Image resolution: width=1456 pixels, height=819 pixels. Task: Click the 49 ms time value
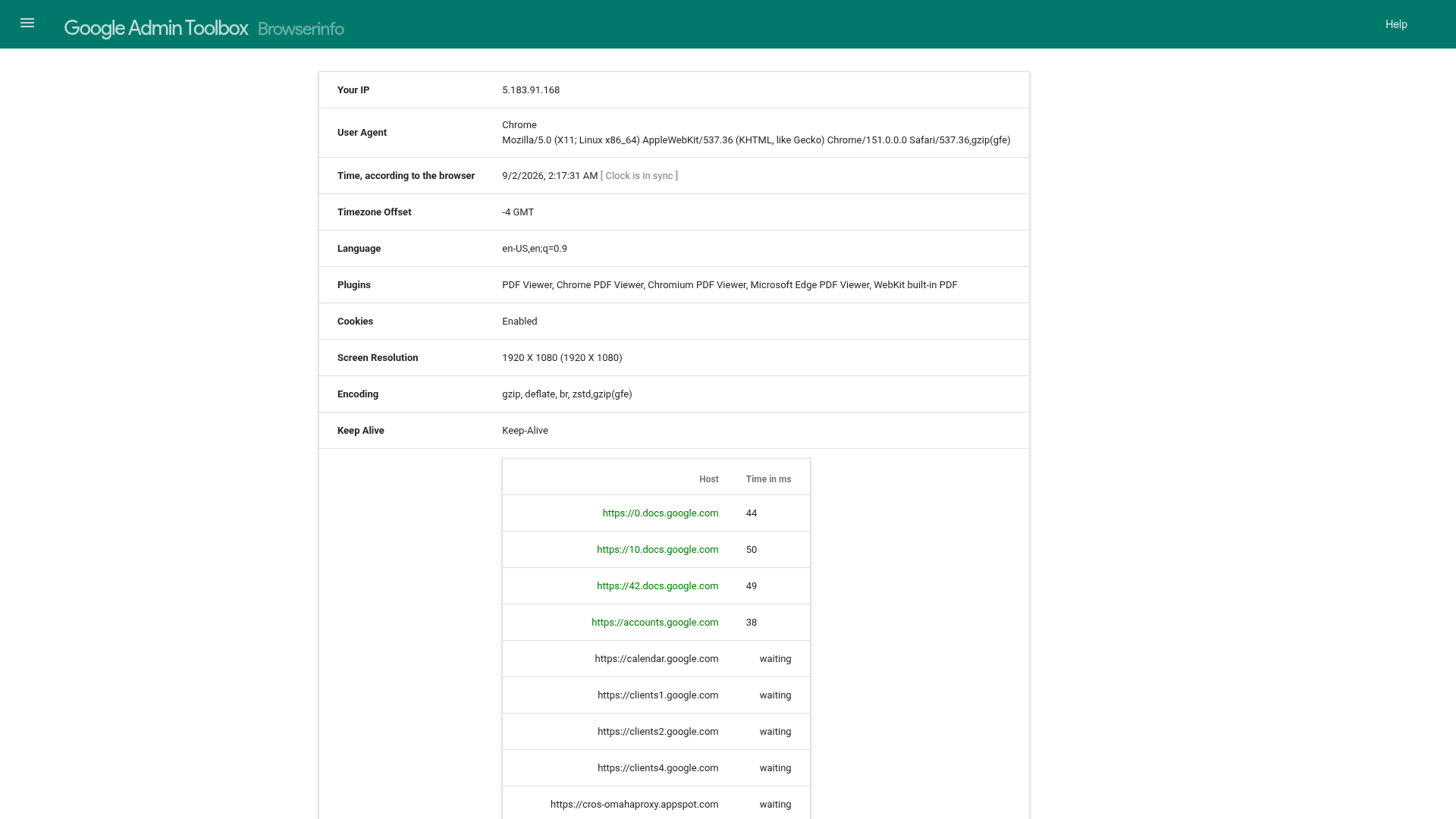[x=752, y=586]
